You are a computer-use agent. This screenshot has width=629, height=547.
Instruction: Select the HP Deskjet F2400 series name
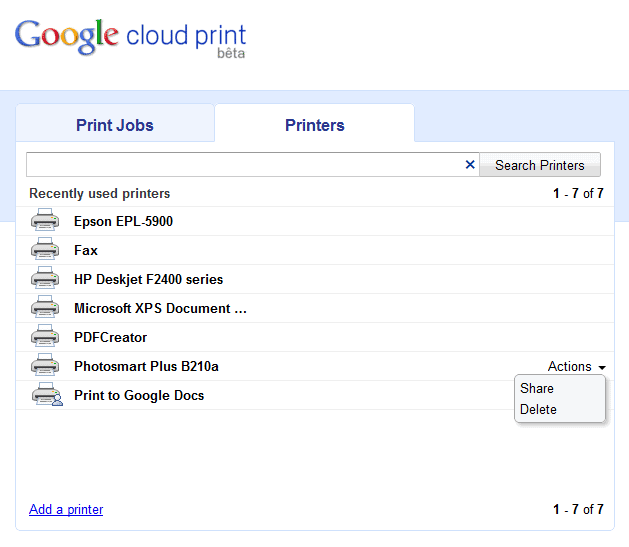148,279
